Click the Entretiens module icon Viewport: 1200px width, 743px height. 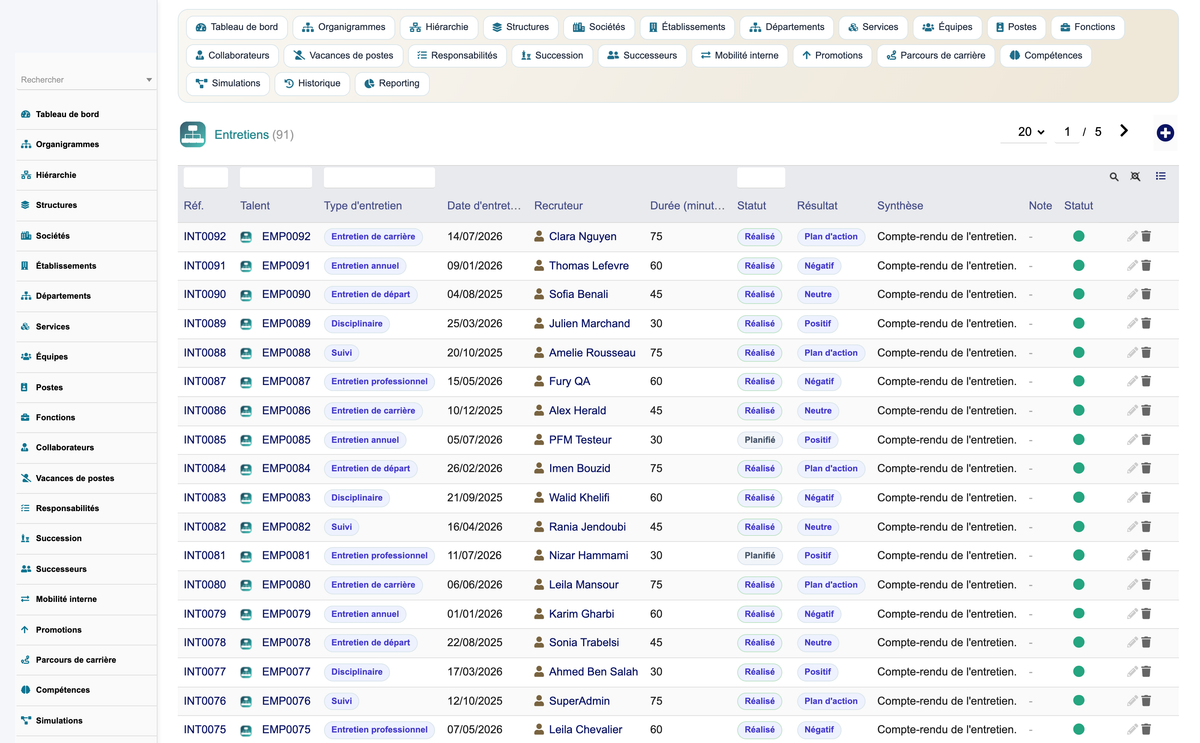[193, 134]
